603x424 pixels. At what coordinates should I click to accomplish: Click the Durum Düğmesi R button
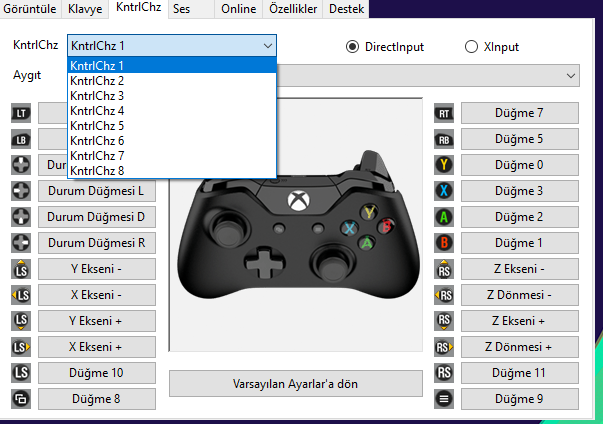[97, 243]
